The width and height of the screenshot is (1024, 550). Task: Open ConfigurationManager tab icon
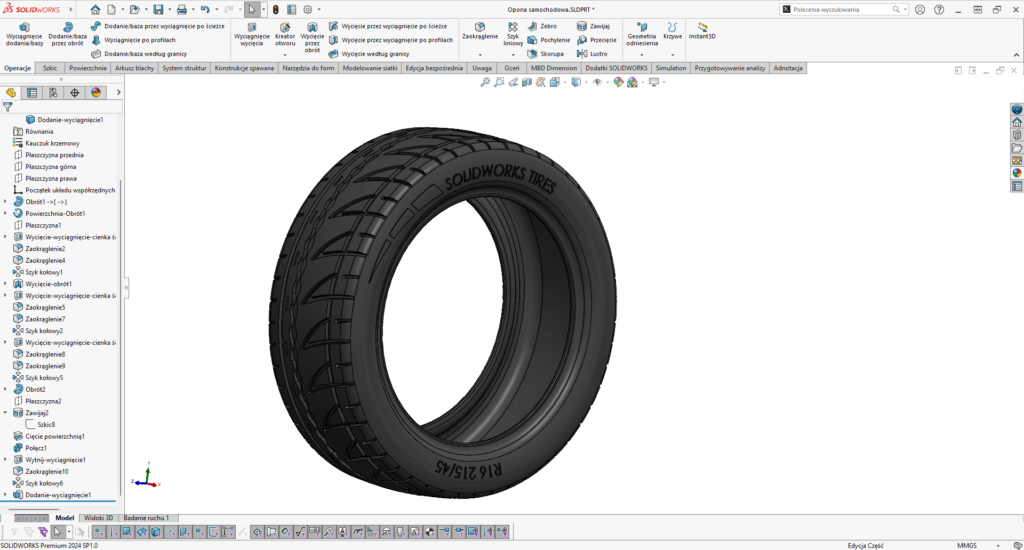[x=53, y=93]
